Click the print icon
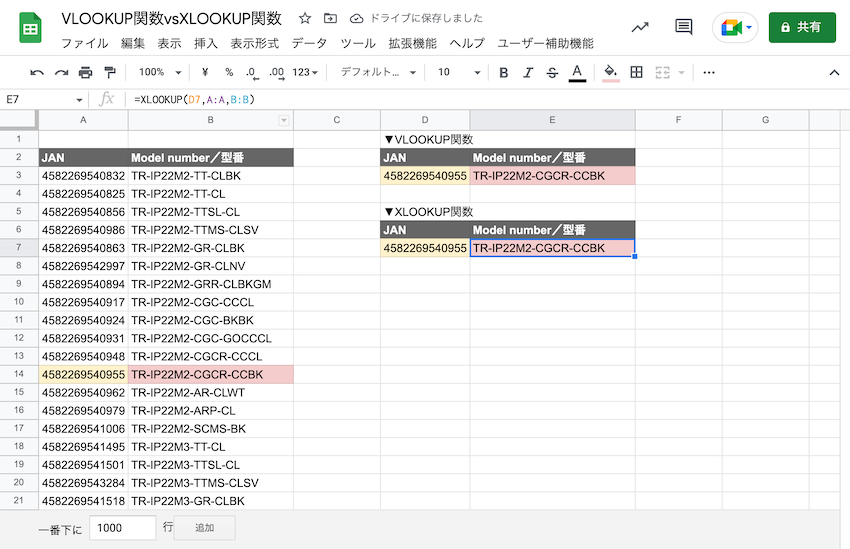Screen dimensions: 850x549 click(x=85, y=72)
